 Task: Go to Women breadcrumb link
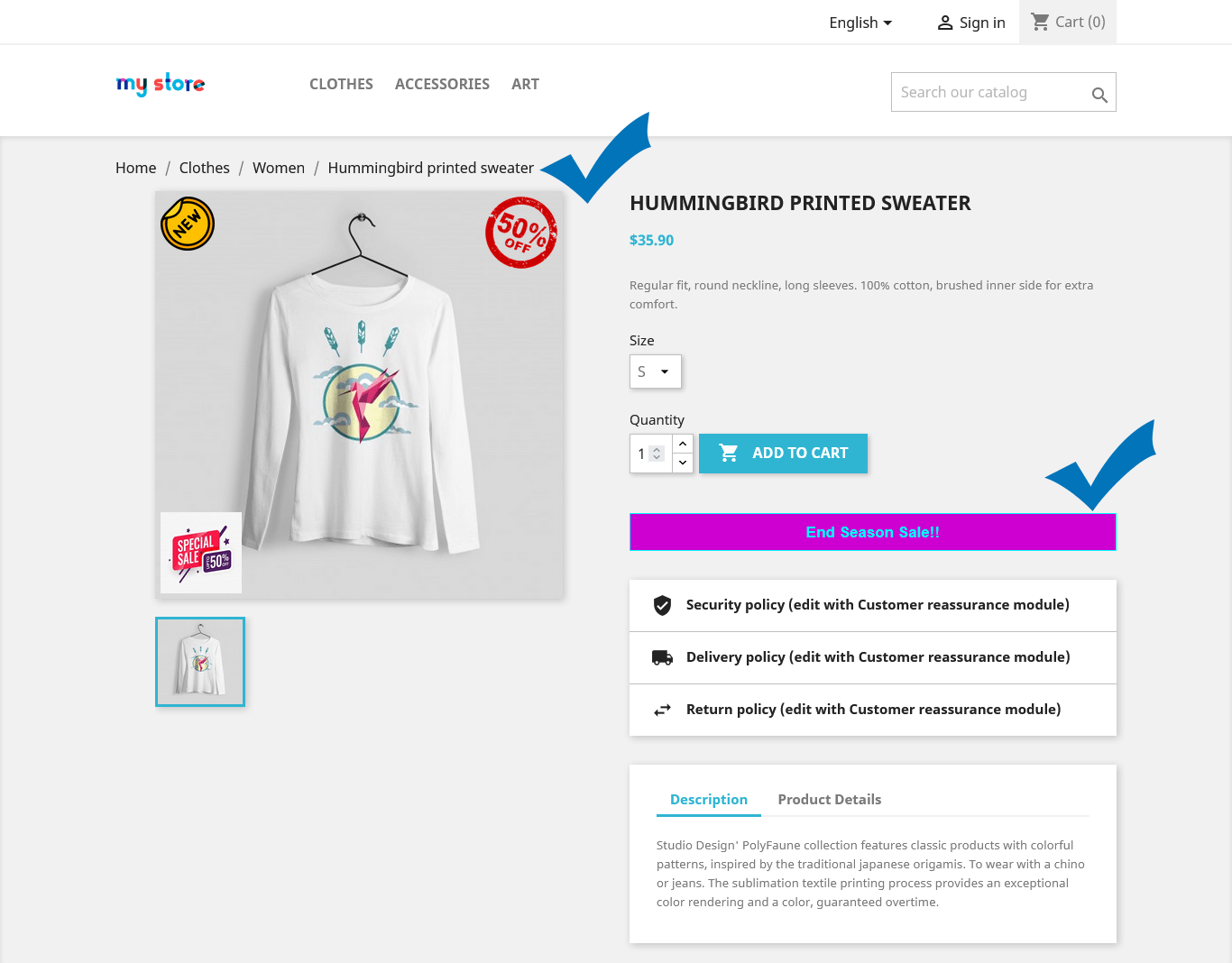tap(279, 168)
